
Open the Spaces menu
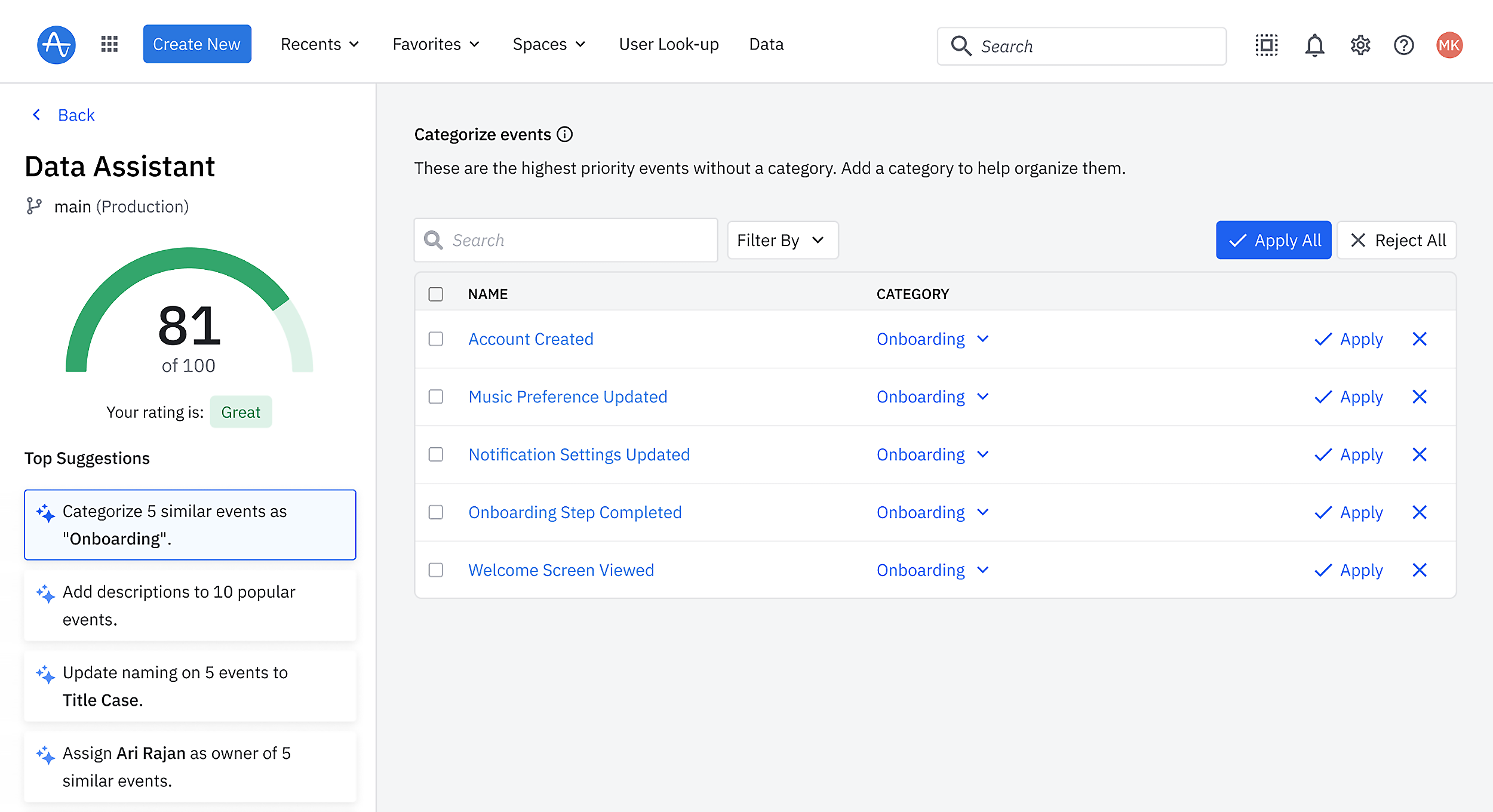pyautogui.click(x=549, y=44)
